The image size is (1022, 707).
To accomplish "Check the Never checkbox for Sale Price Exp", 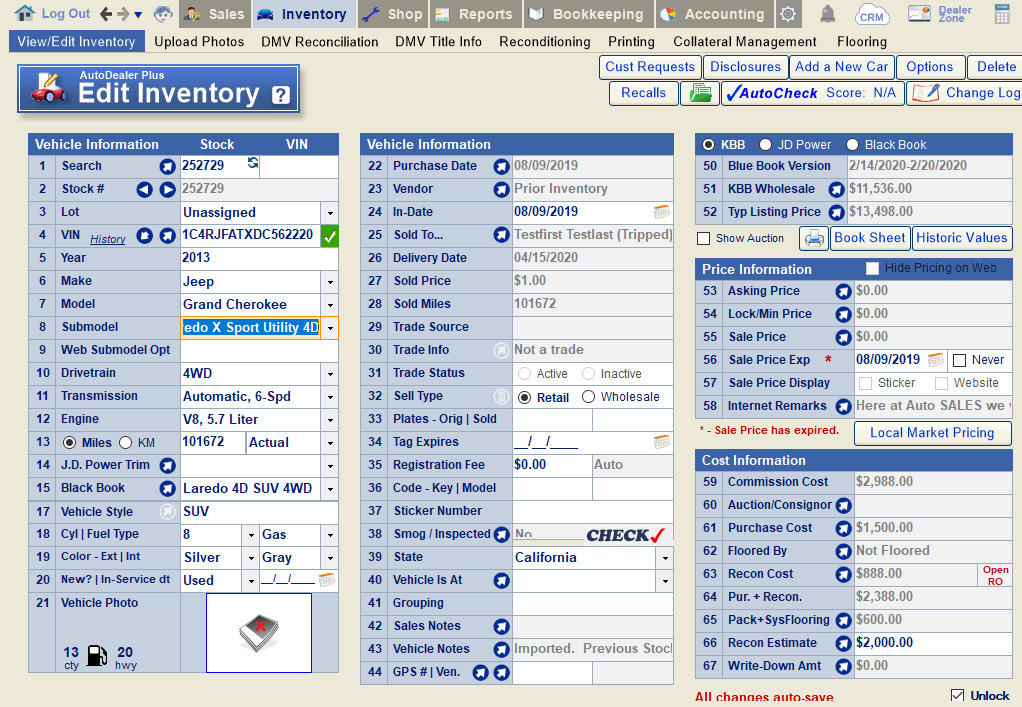I will pyautogui.click(x=959, y=360).
